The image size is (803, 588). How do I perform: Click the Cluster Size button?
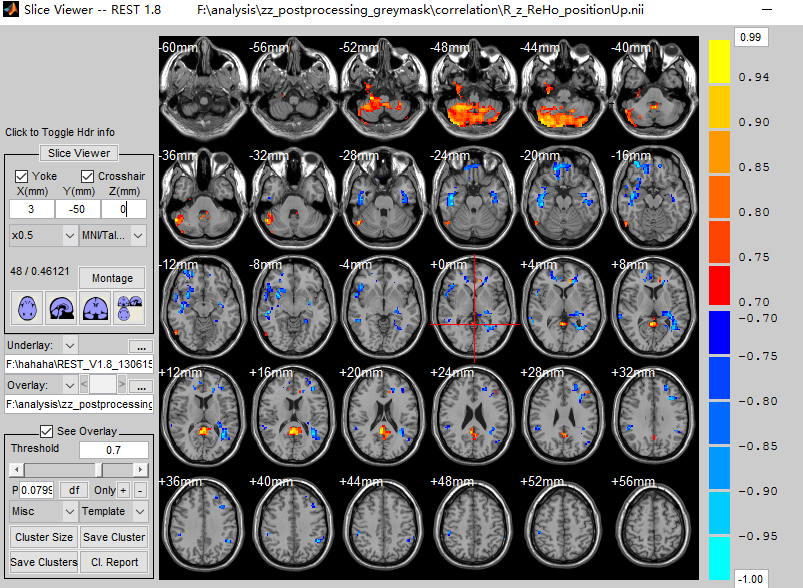click(x=44, y=537)
